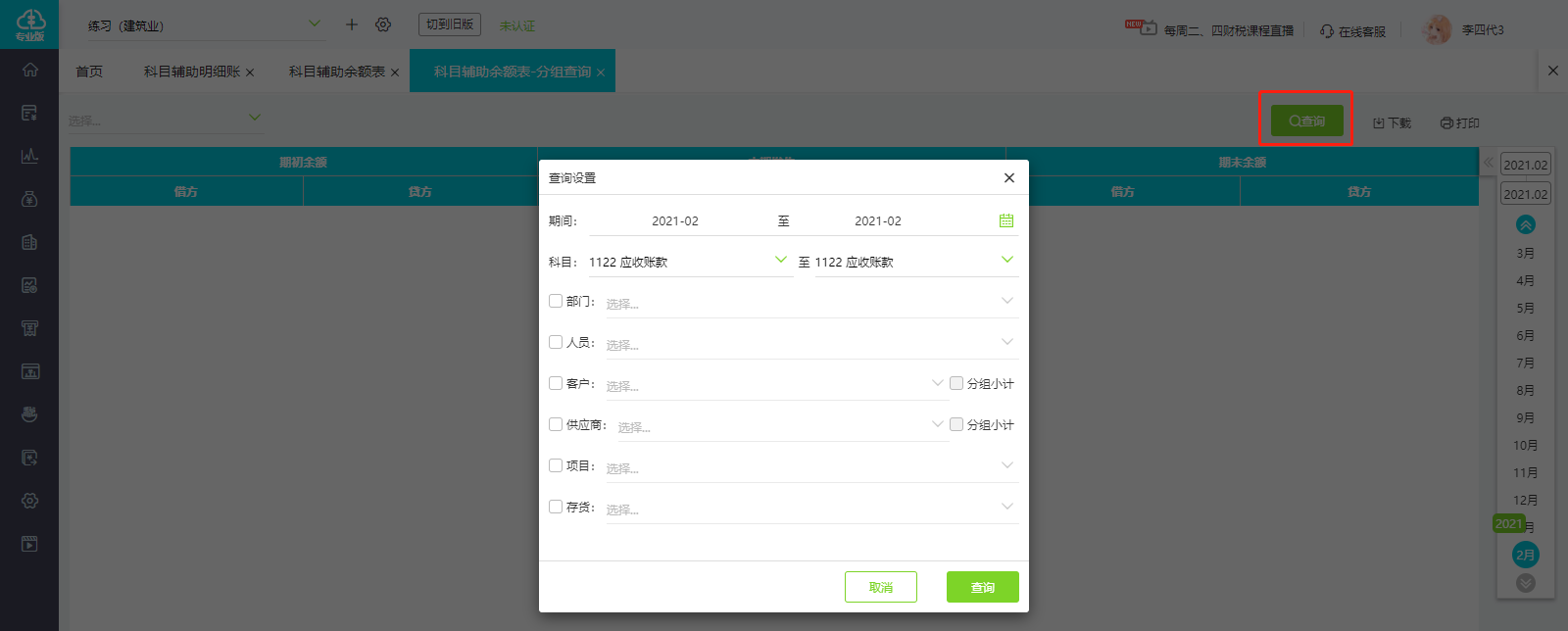The height and width of the screenshot is (631, 1568).
Task: Click the end period field 2021-02
Action: (x=878, y=220)
